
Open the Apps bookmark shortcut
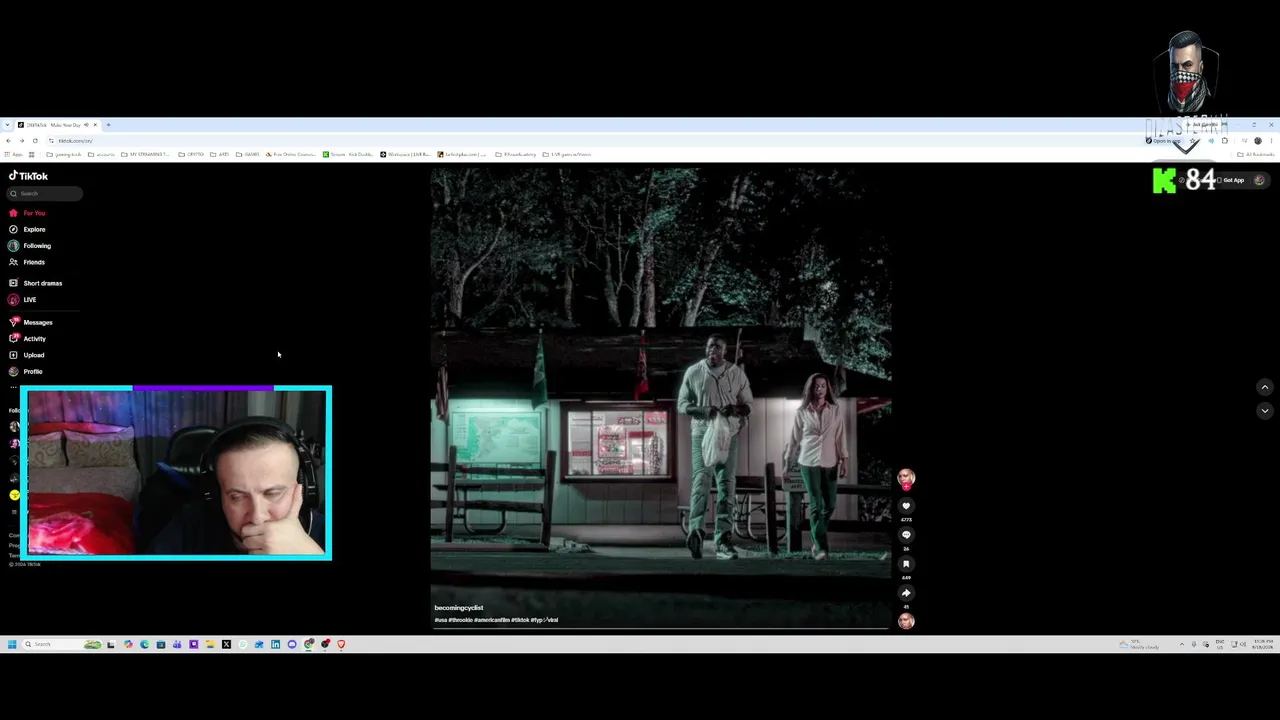(14, 154)
